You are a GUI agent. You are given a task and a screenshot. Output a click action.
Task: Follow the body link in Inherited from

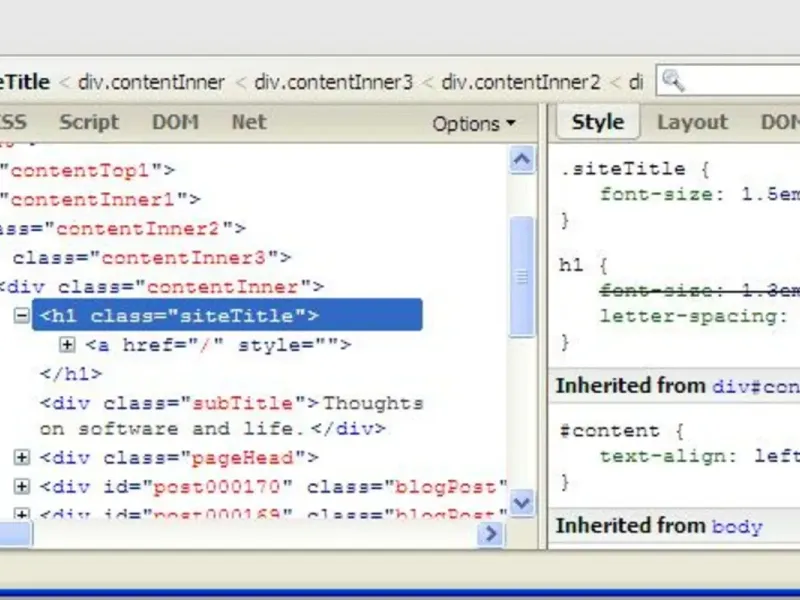(737, 526)
